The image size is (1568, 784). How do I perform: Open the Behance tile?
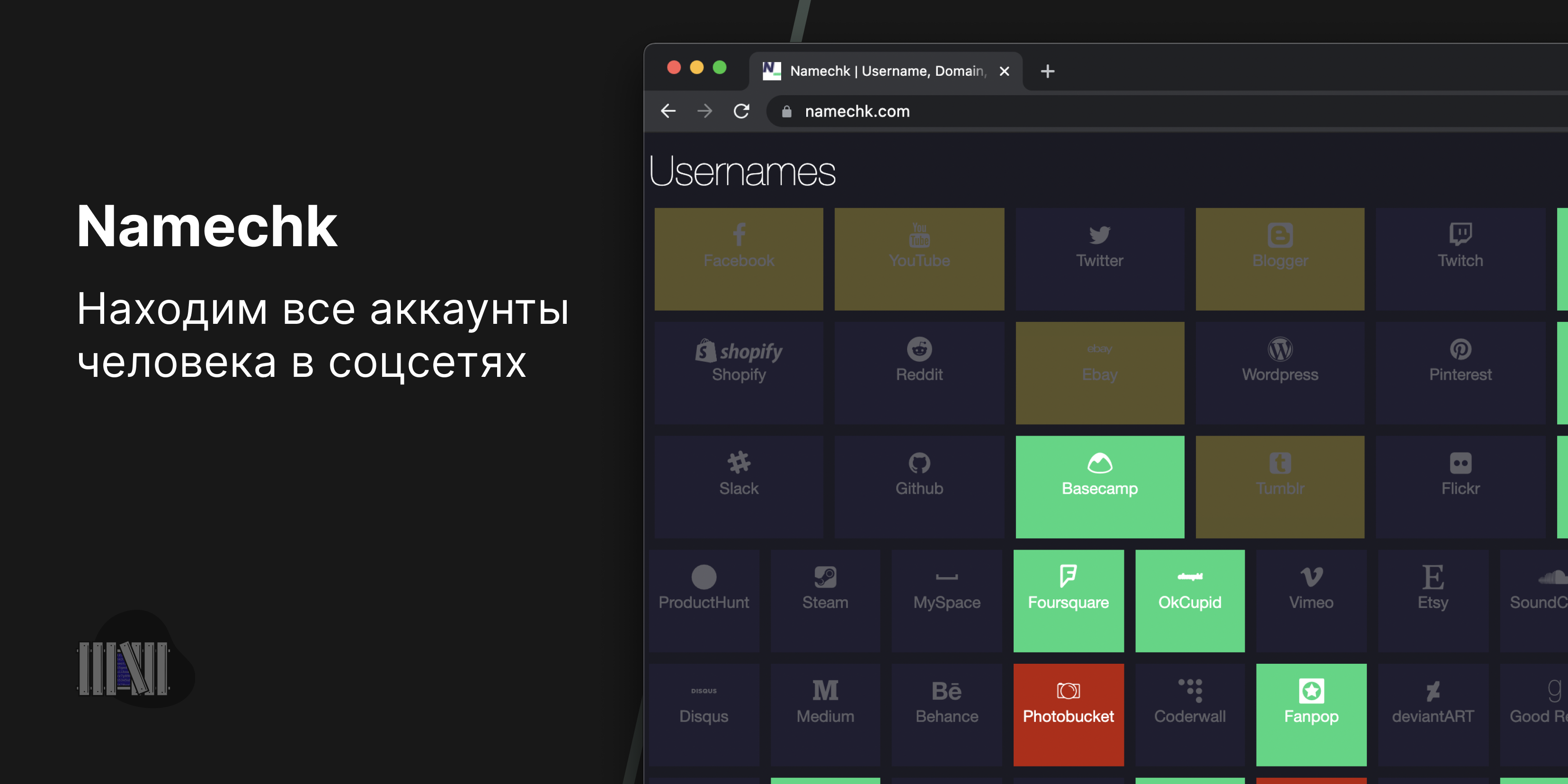[946, 714]
